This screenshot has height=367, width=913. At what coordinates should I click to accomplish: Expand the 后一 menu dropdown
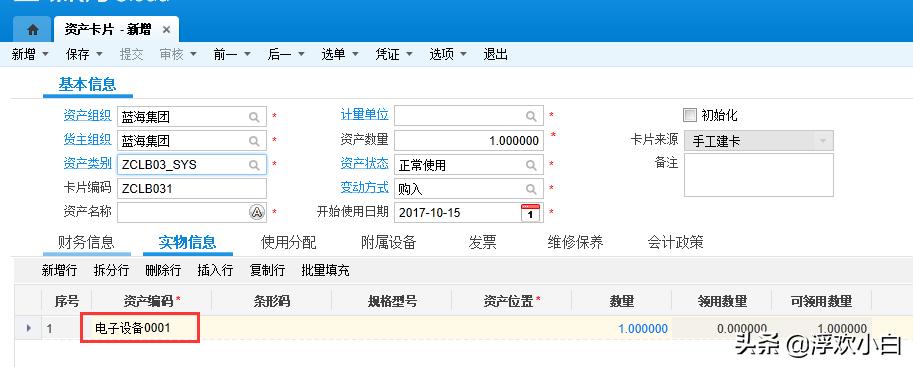coord(301,54)
